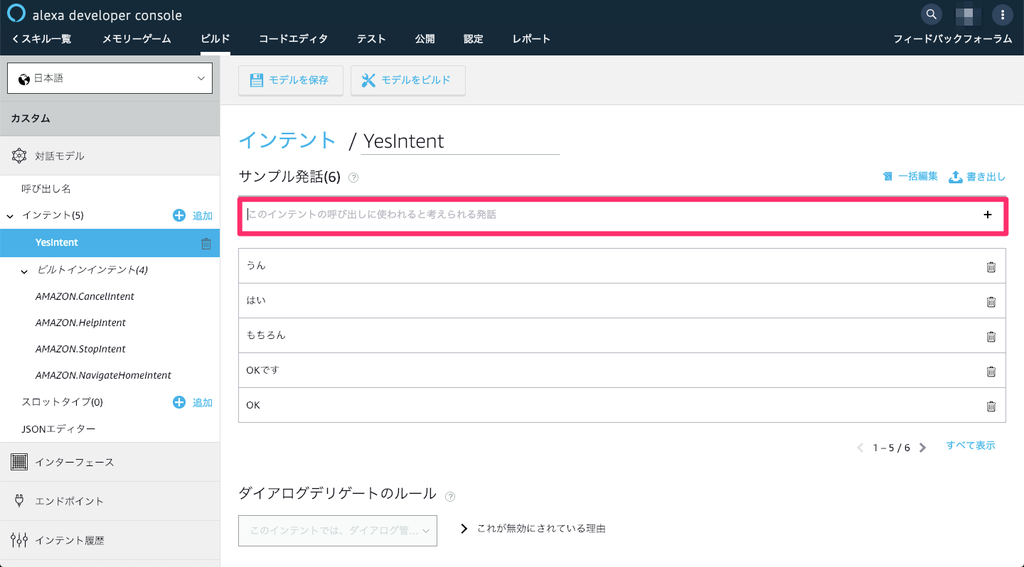Open the メモリーゲーム skill tab

point(136,39)
